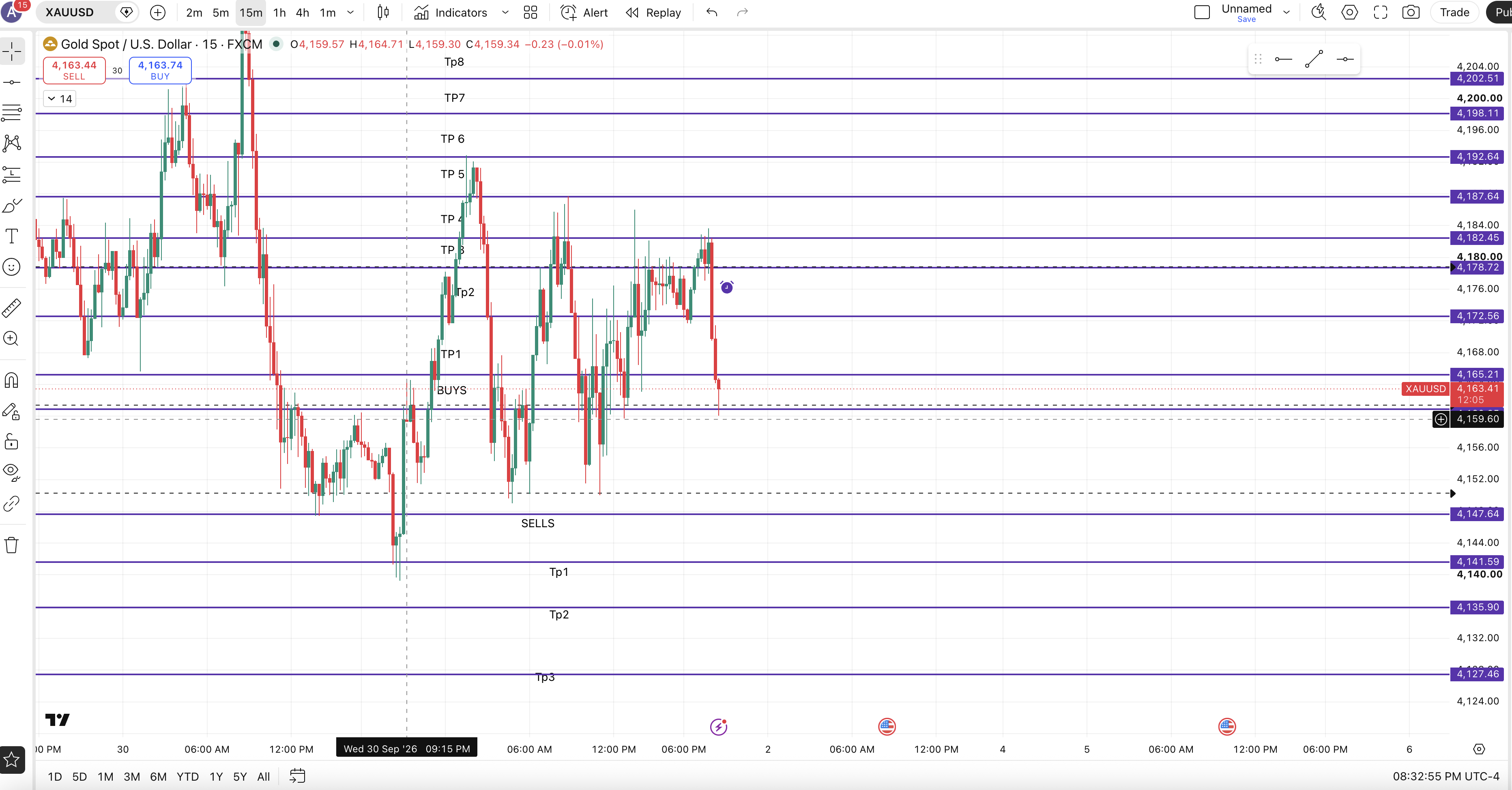This screenshot has width=1512, height=790.
Task: Click the 4,163.74 BUY button
Action: tap(160, 71)
